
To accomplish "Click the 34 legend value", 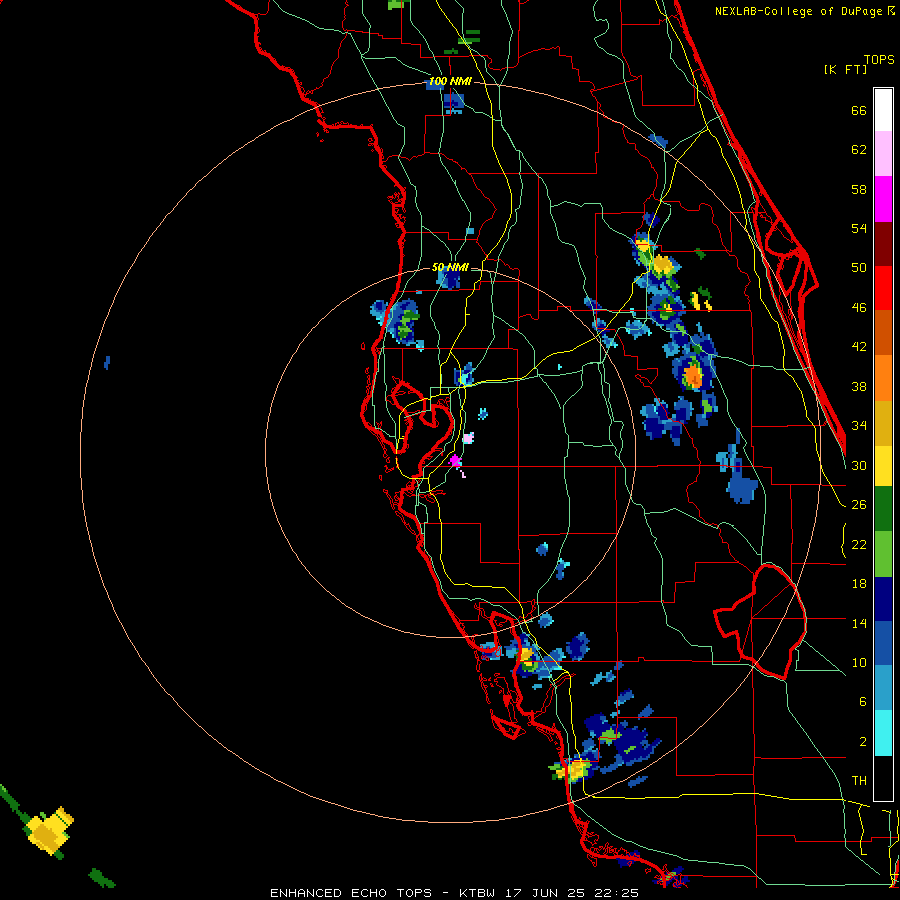I will tap(859, 426).
